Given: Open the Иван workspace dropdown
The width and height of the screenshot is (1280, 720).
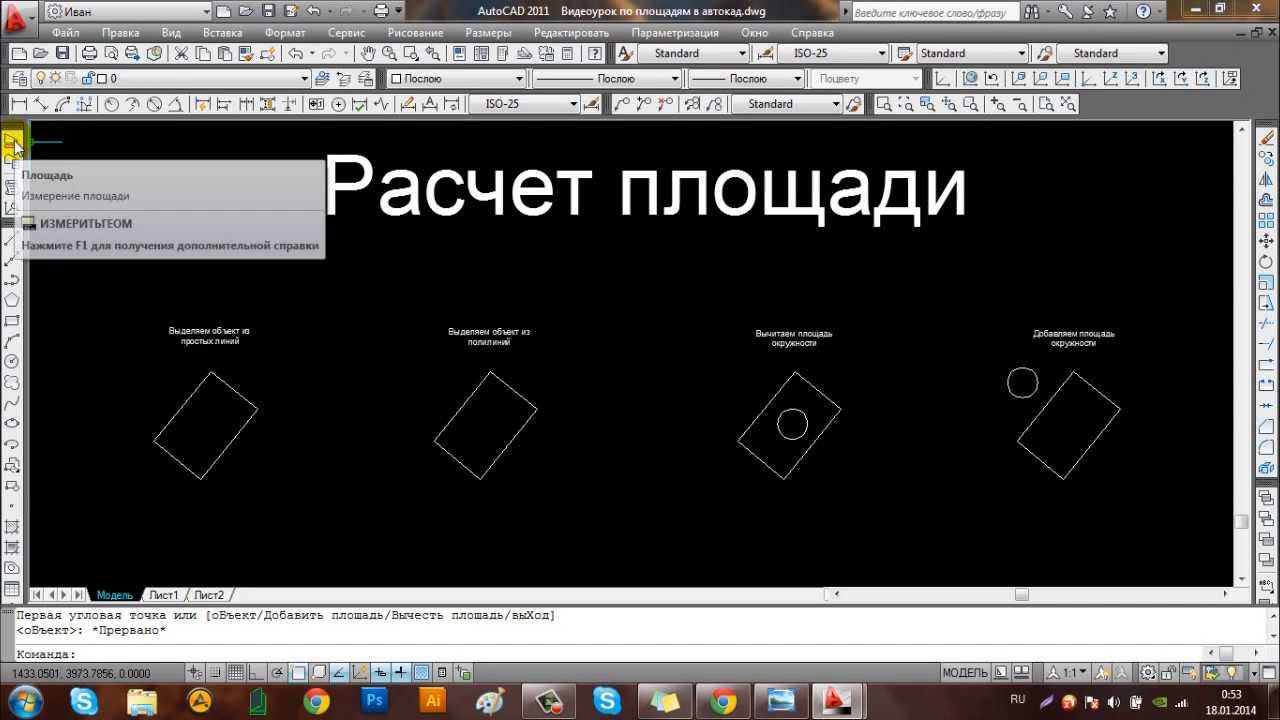Looking at the screenshot, I should click(127, 12).
